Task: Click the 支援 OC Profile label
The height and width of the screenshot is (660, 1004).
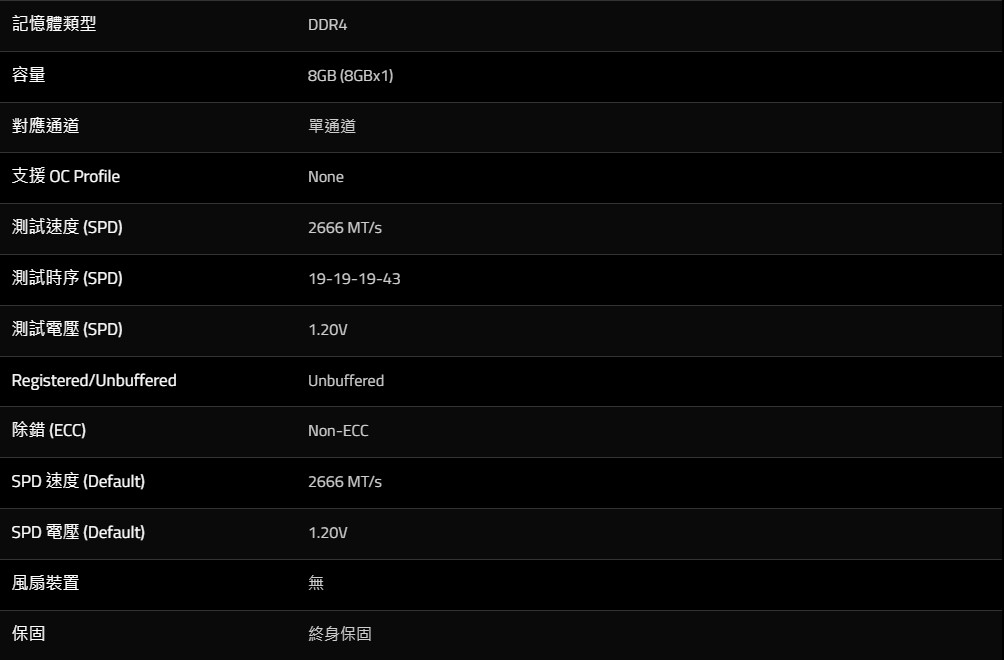Action: point(65,177)
